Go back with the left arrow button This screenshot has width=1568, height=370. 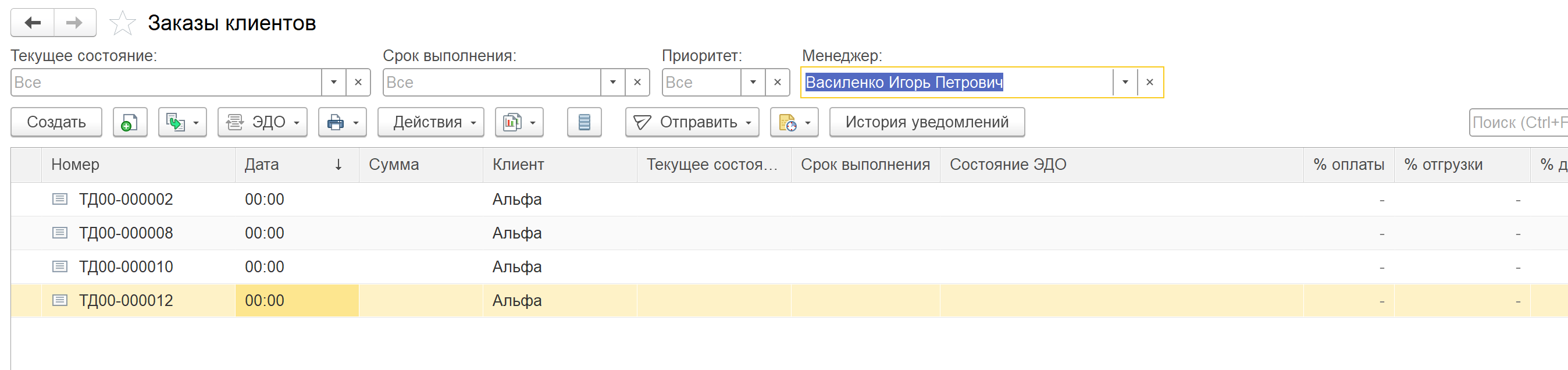point(32,23)
